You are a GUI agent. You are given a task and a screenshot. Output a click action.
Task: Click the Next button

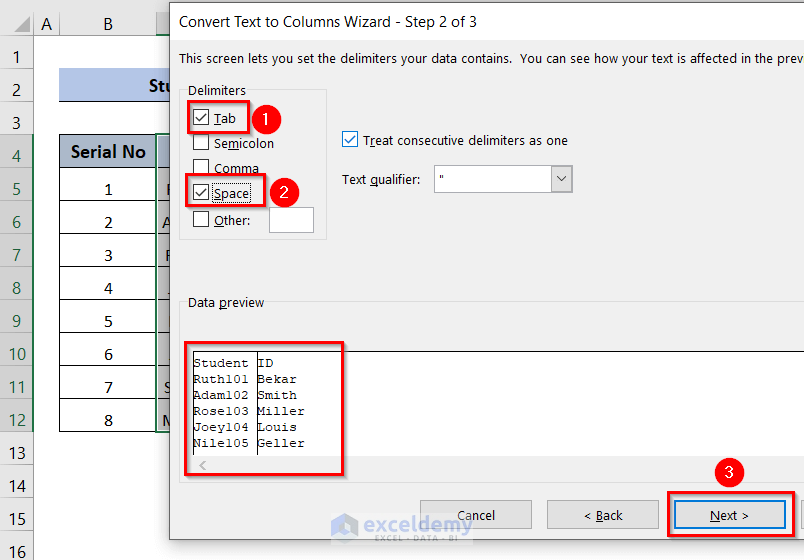(x=729, y=515)
